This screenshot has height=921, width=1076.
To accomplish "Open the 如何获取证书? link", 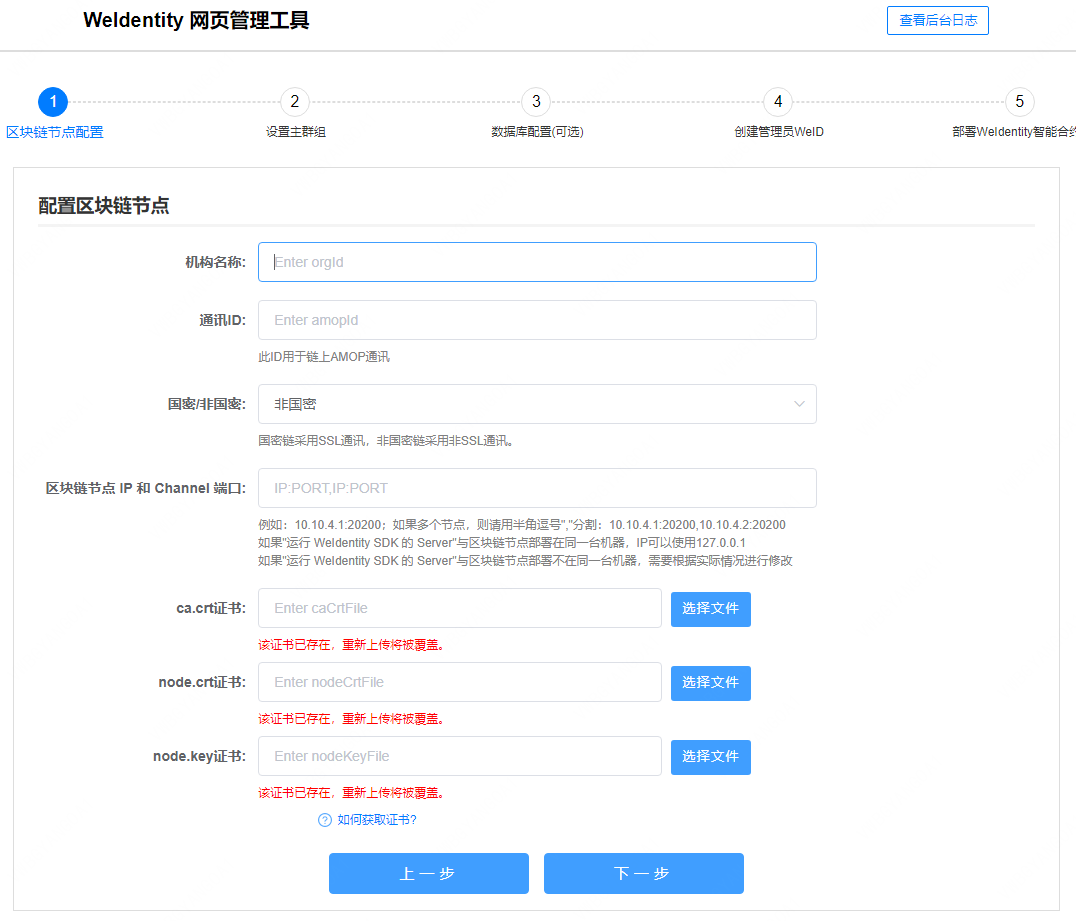I will (377, 820).
